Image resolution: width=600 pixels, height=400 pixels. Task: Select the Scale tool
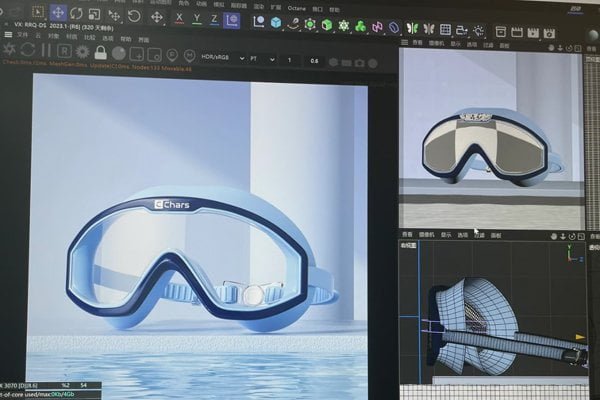(x=93, y=14)
